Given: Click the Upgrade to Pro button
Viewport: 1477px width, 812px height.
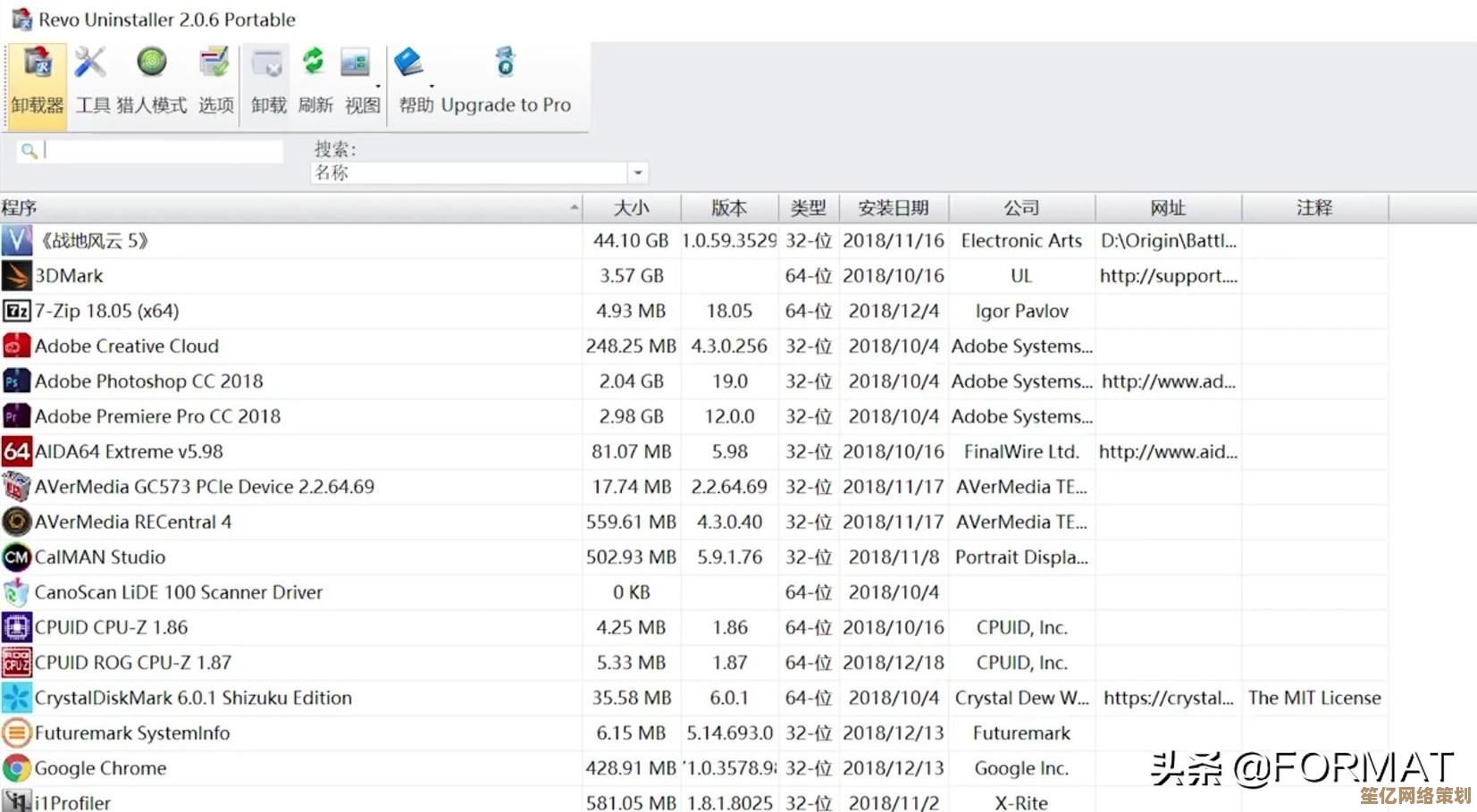Looking at the screenshot, I should pyautogui.click(x=506, y=80).
